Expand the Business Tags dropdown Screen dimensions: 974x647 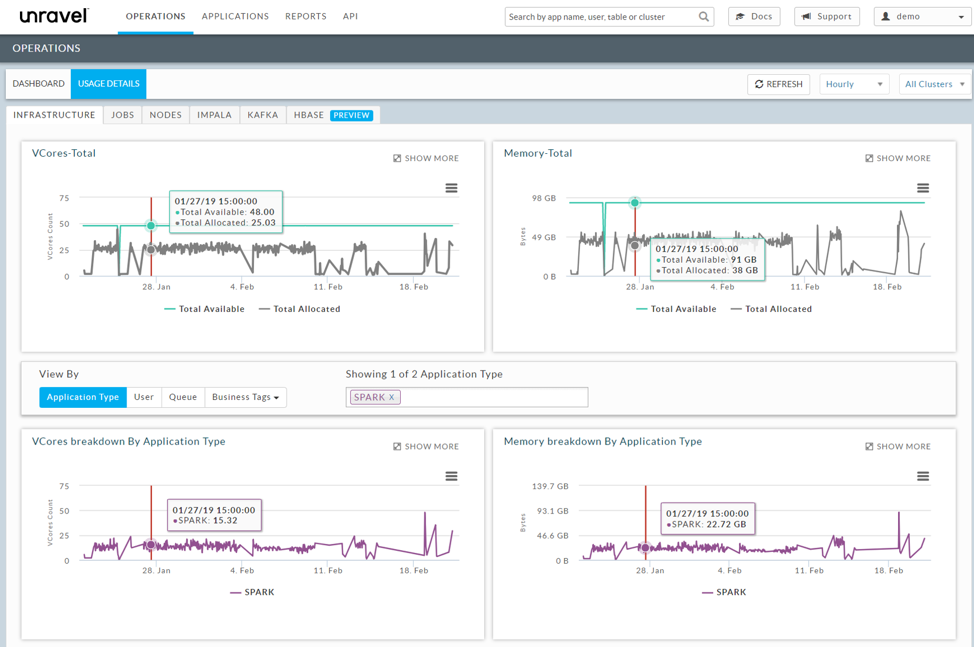point(244,397)
